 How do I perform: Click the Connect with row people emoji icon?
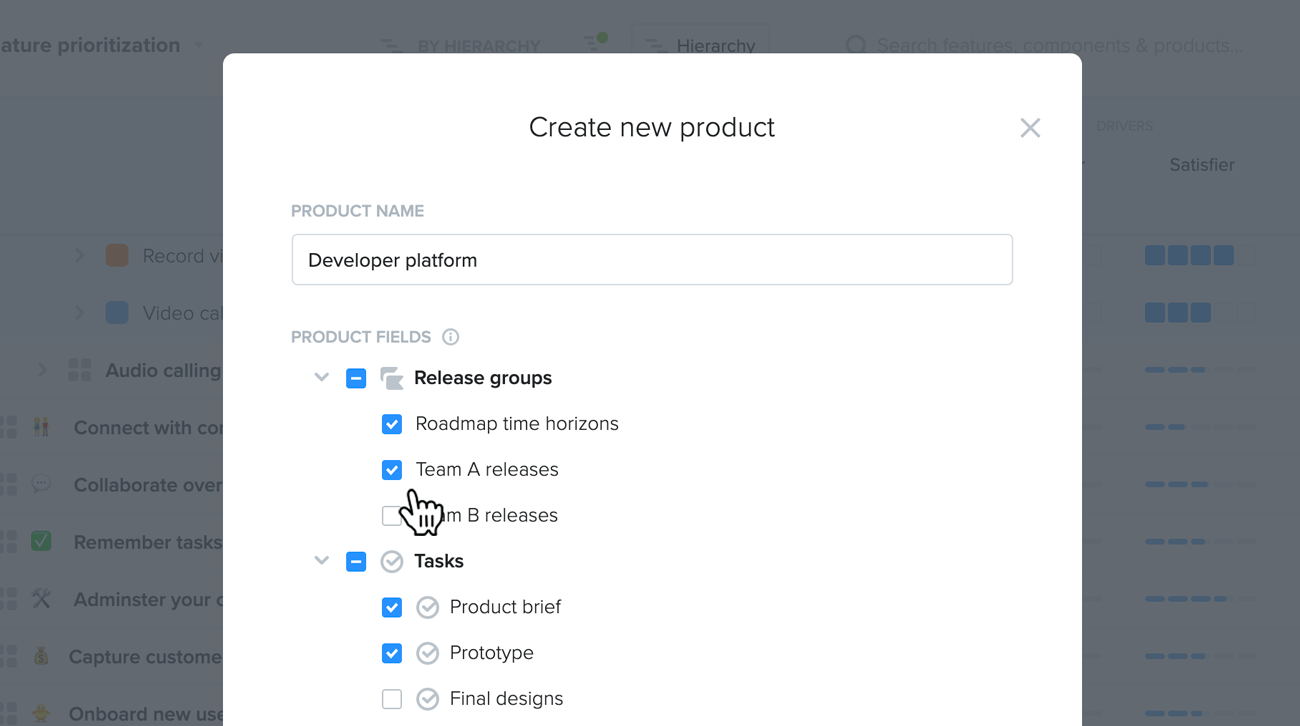click(41, 427)
